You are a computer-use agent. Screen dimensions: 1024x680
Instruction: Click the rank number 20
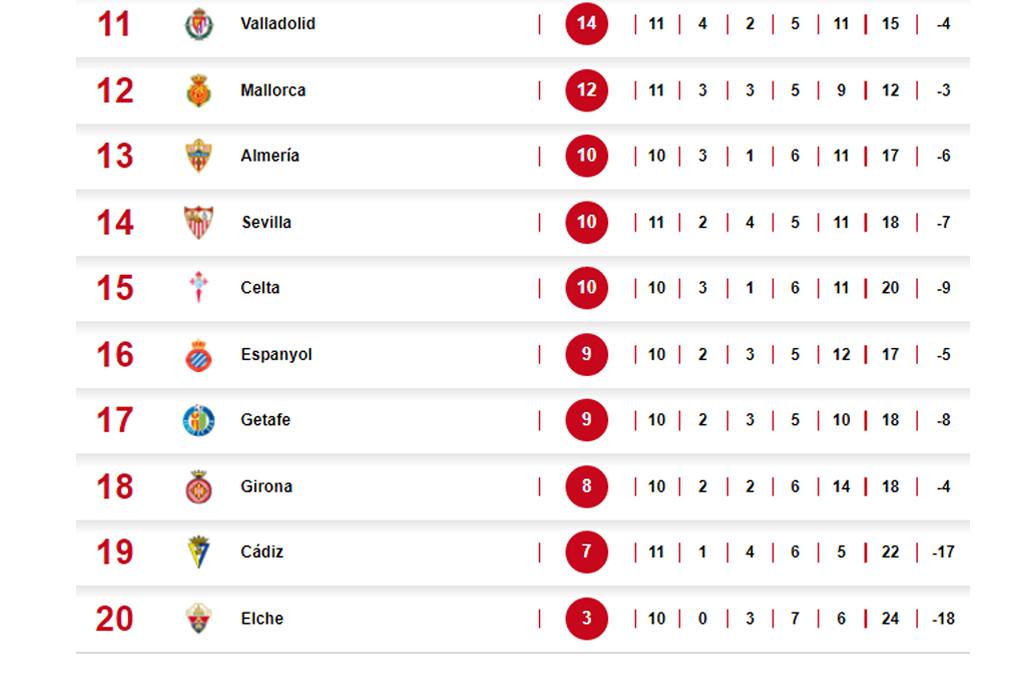(x=114, y=619)
